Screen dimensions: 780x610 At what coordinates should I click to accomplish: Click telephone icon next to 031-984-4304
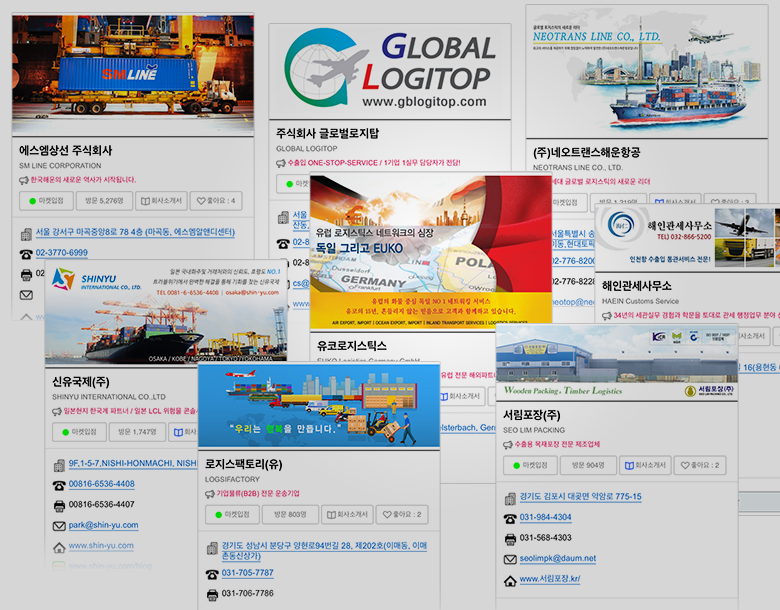[x=510, y=518]
